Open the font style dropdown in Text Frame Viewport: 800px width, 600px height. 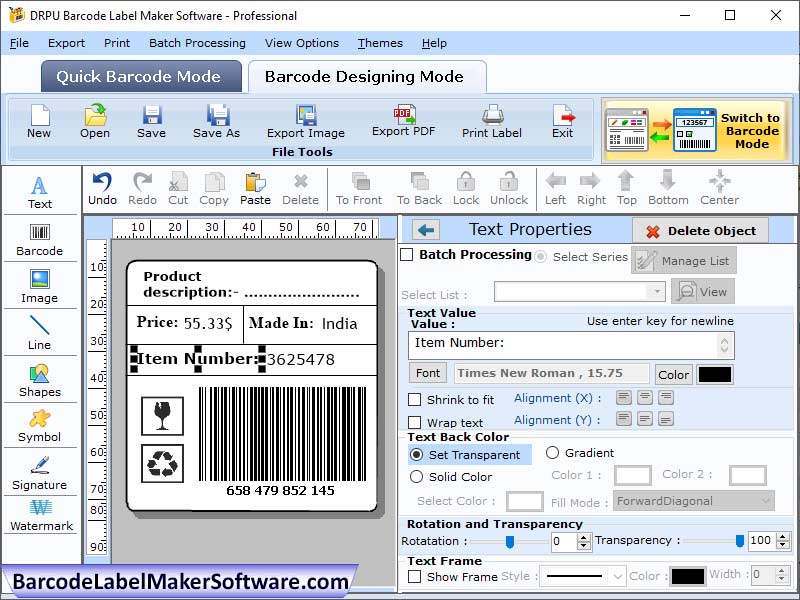(582, 575)
